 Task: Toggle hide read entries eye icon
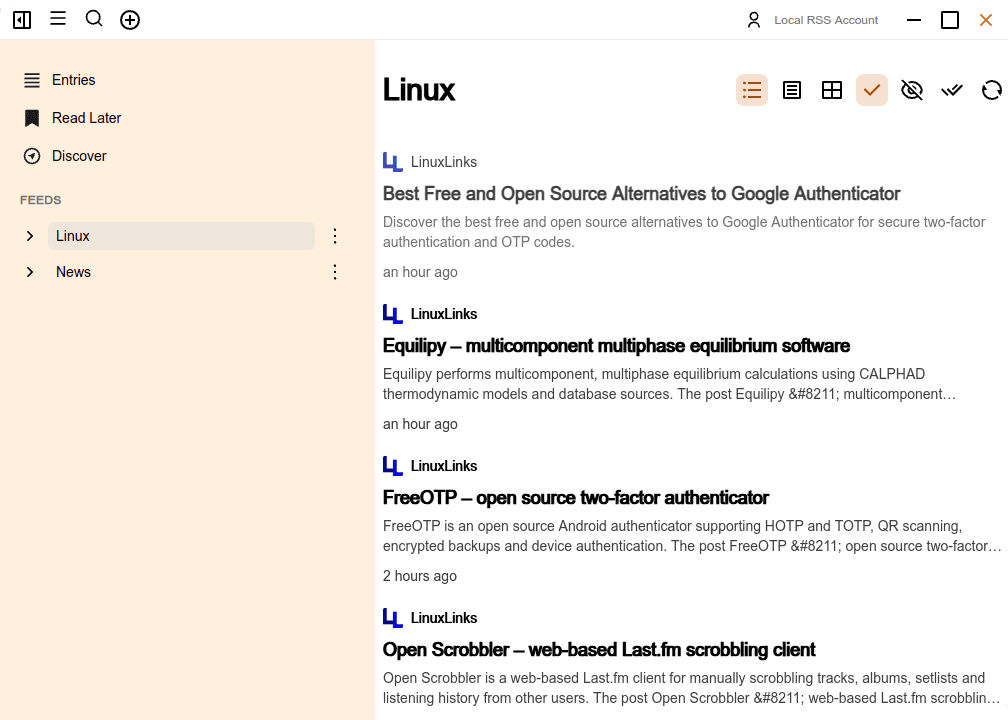(912, 90)
